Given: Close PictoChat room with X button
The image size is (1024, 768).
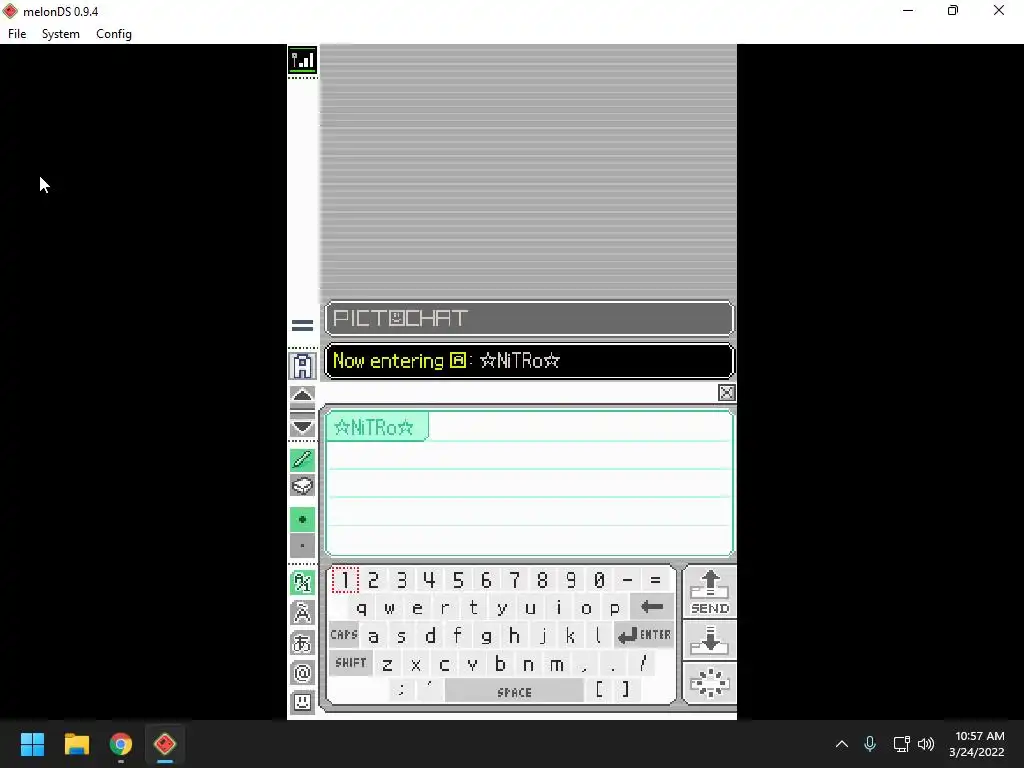Looking at the screenshot, I should (726, 392).
